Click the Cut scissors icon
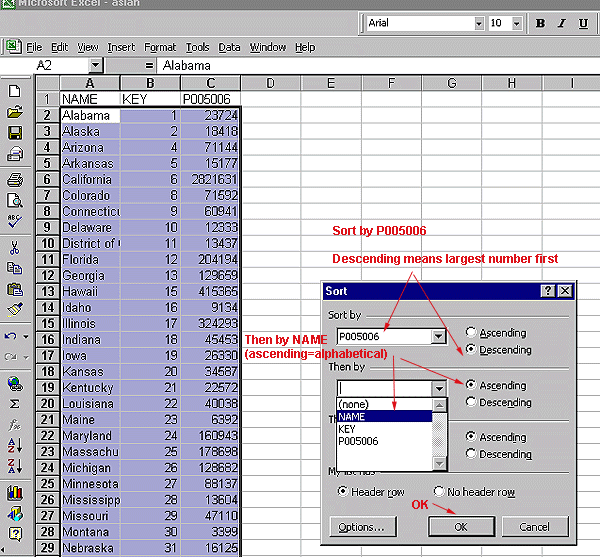 (14, 247)
